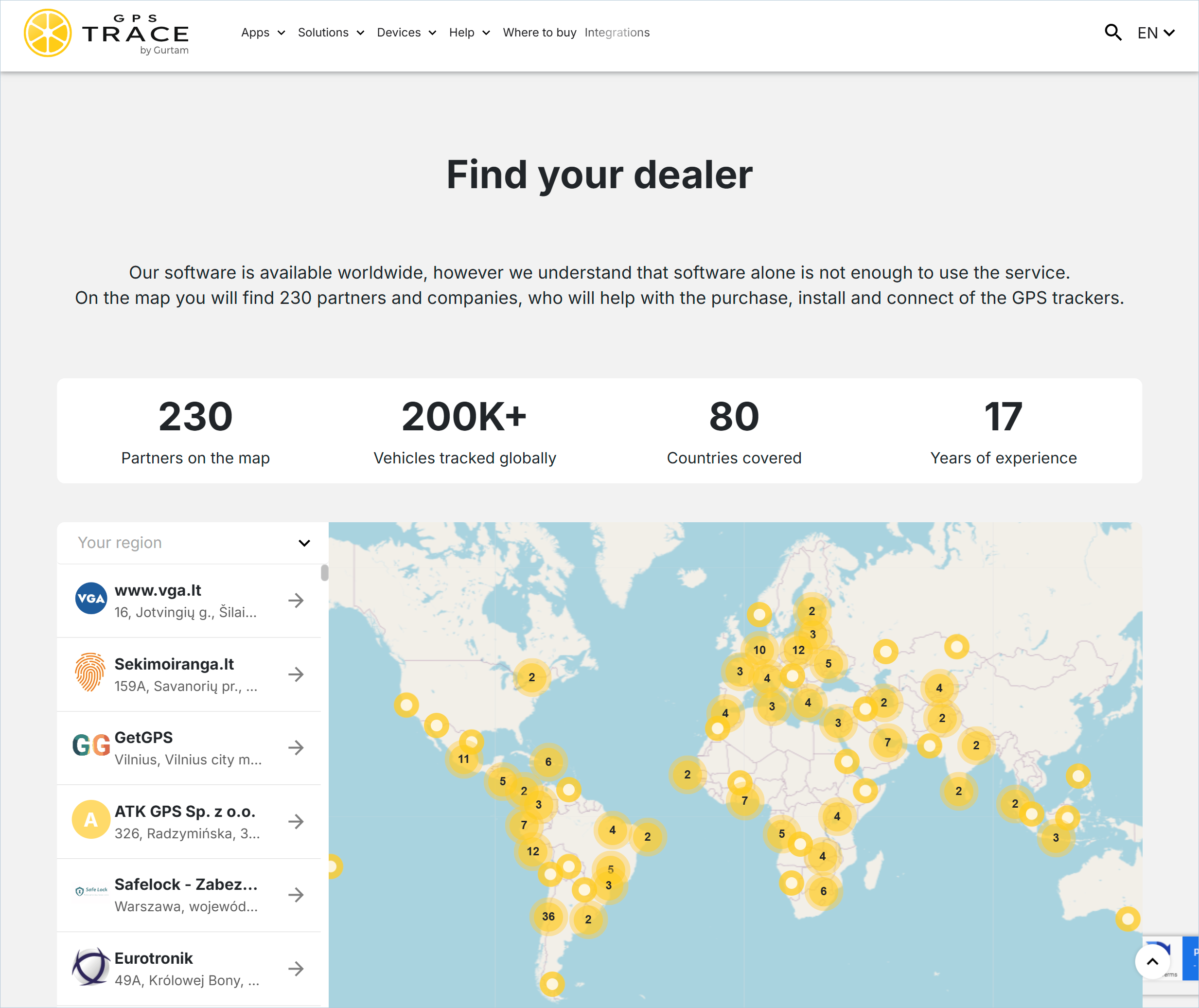Click the map cluster marked 11
Screen dimensions: 1199x1008
tap(464, 760)
